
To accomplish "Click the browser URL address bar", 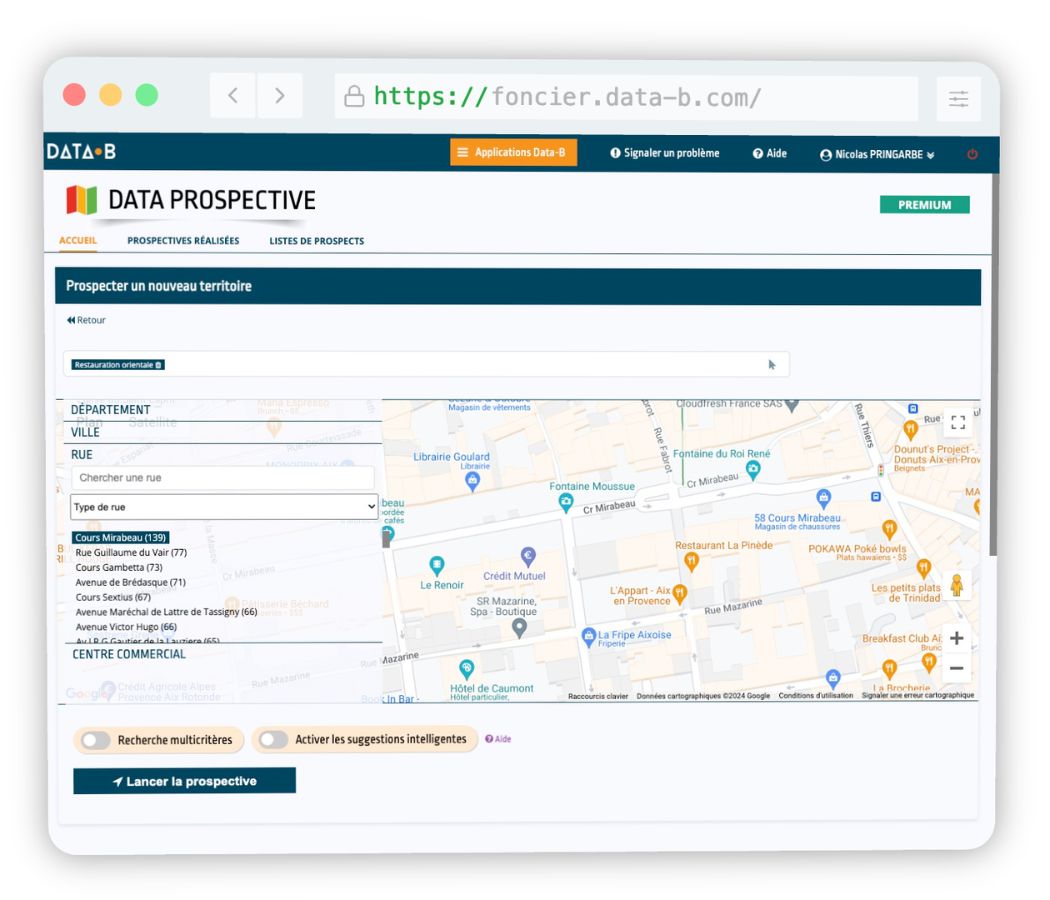I will [x=625, y=97].
